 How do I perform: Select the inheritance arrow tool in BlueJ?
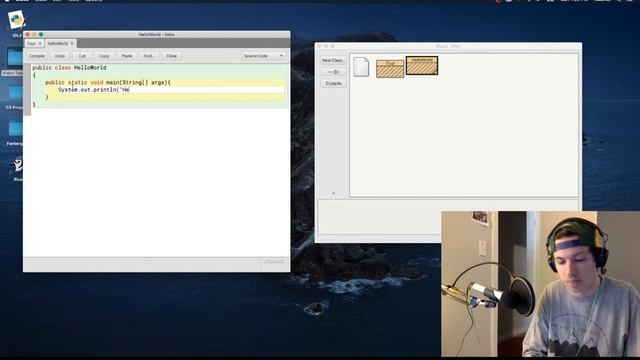pos(333,72)
